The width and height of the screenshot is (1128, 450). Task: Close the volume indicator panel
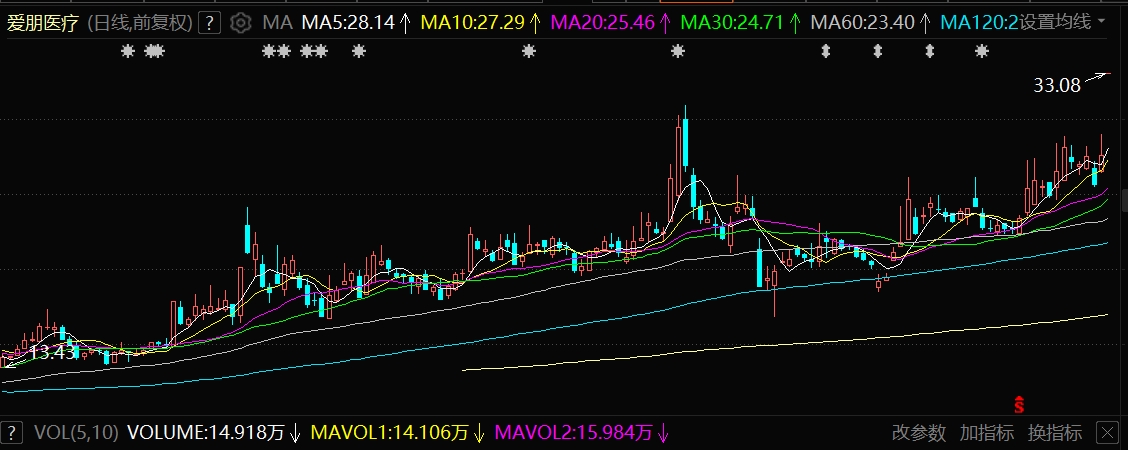[x=1106, y=433]
